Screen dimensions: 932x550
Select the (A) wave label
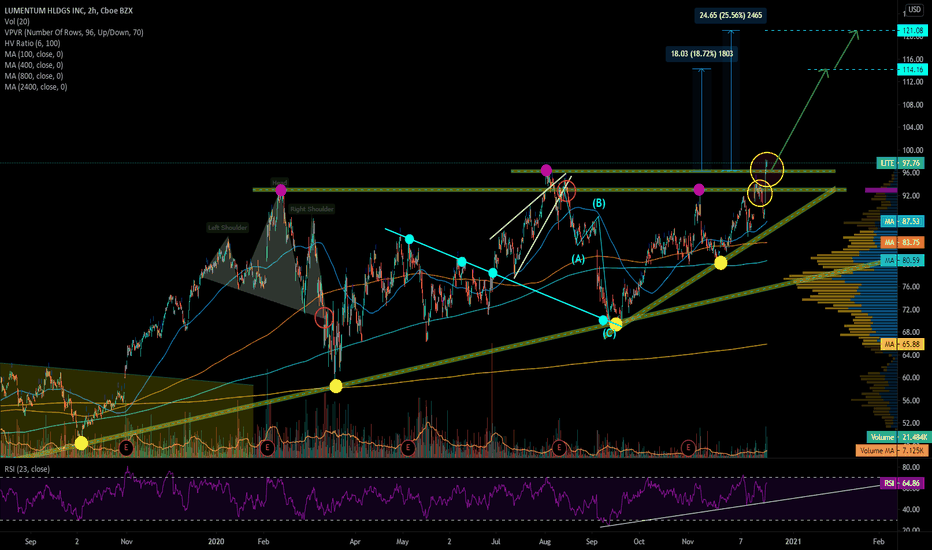[578, 259]
